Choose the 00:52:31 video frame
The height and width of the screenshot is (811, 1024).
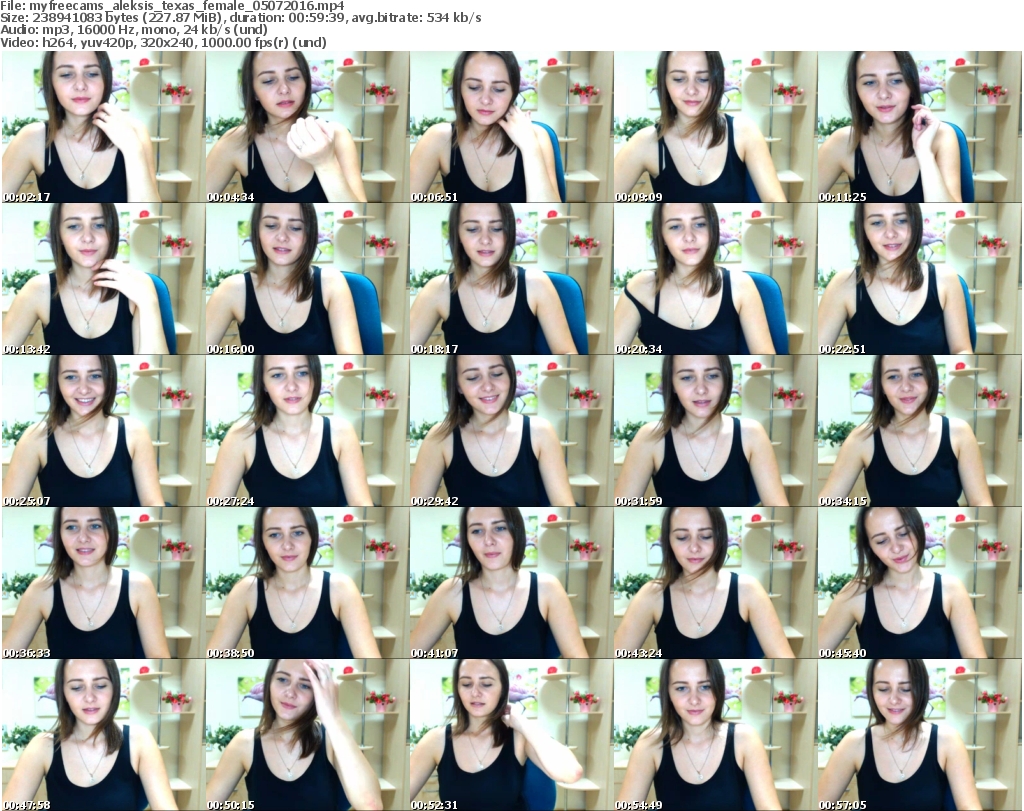coord(511,735)
